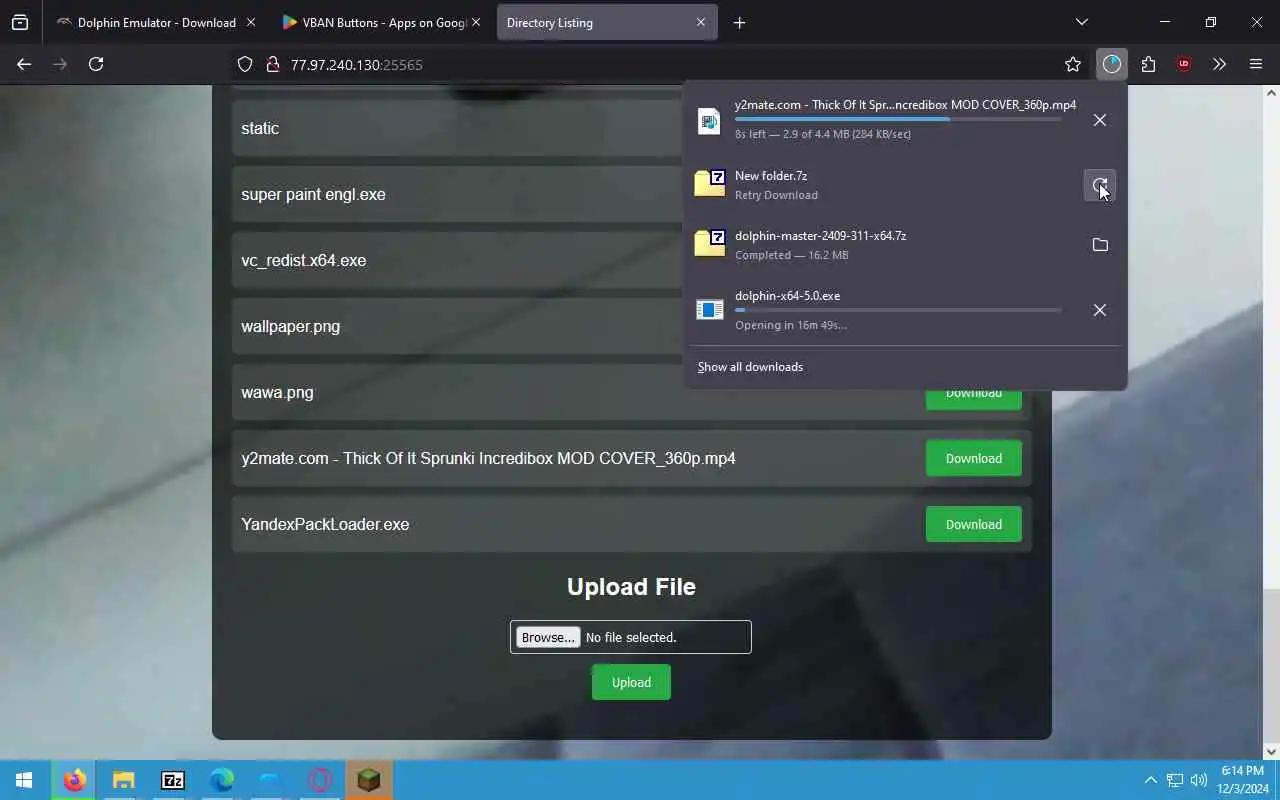
Task: Open the Extensions puzzle icon
Action: click(1148, 64)
